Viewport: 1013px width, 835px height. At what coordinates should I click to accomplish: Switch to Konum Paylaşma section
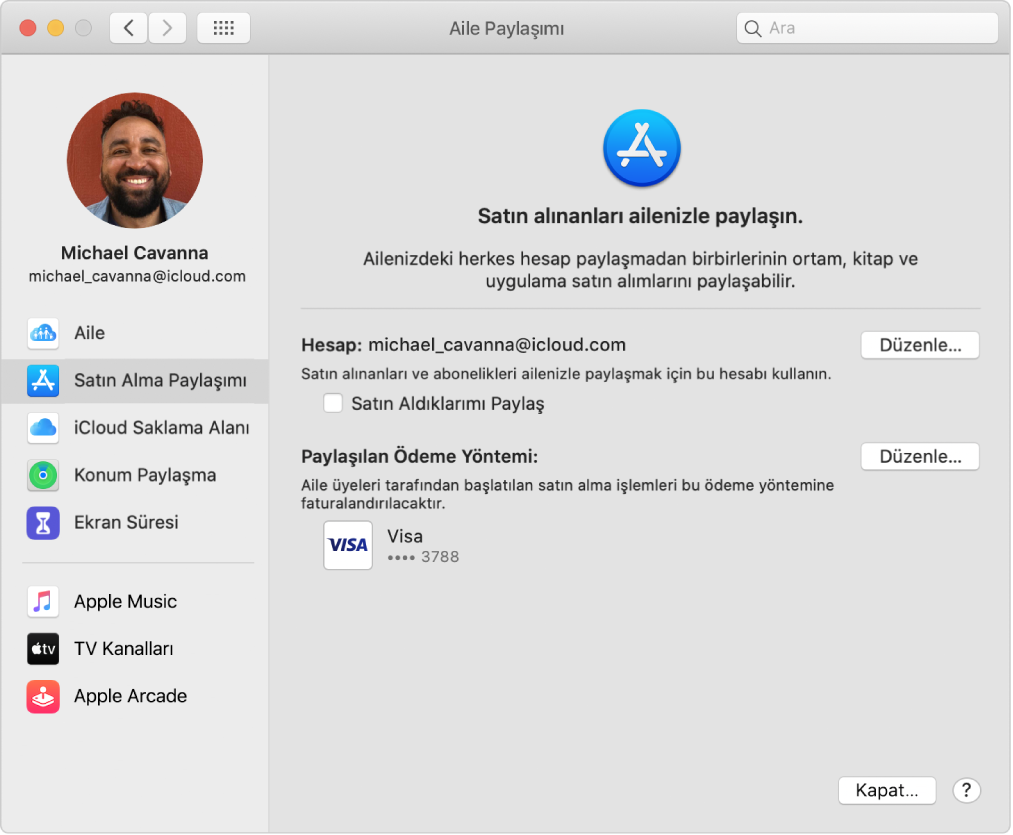pos(135,475)
